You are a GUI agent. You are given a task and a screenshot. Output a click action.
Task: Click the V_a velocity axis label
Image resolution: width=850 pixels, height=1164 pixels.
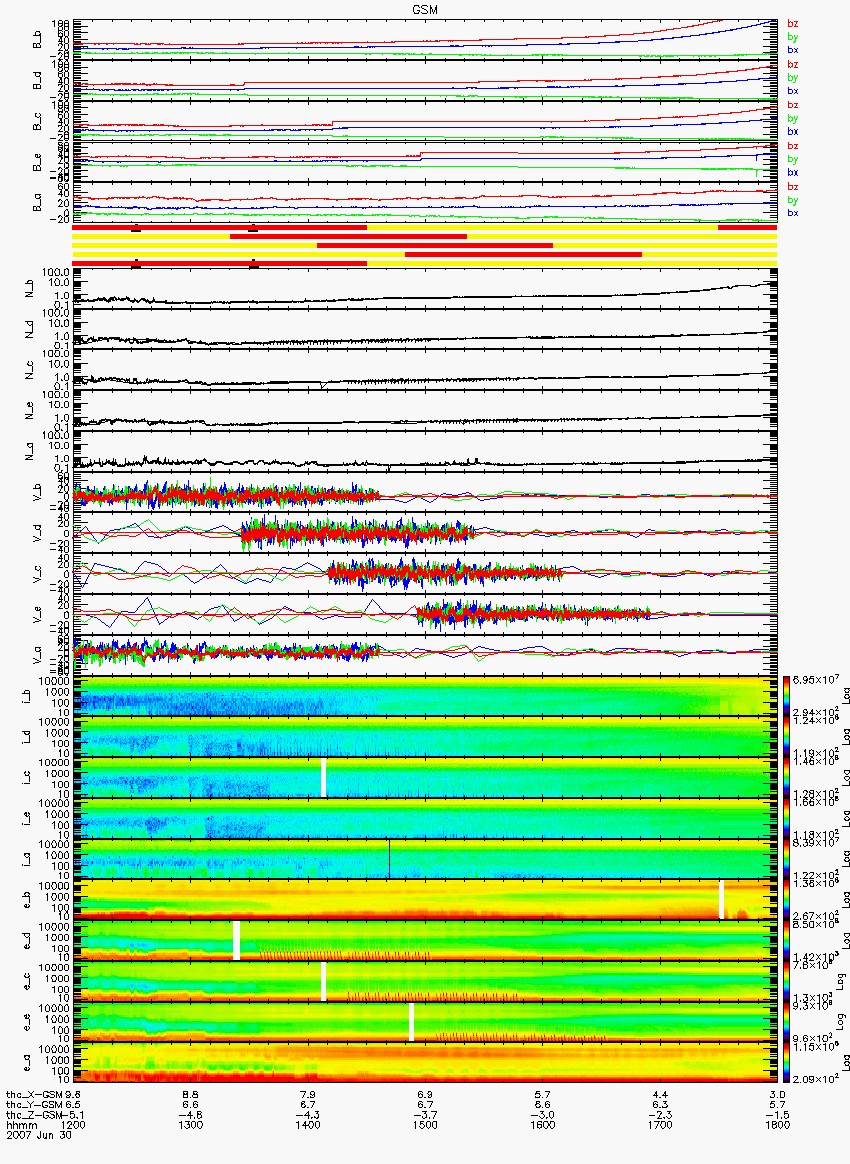(x=37, y=656)
